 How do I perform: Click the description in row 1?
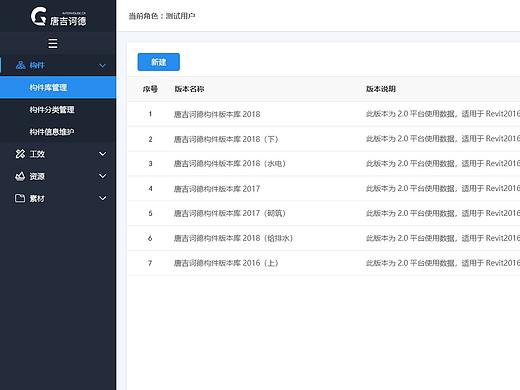(x=443, y=114)
